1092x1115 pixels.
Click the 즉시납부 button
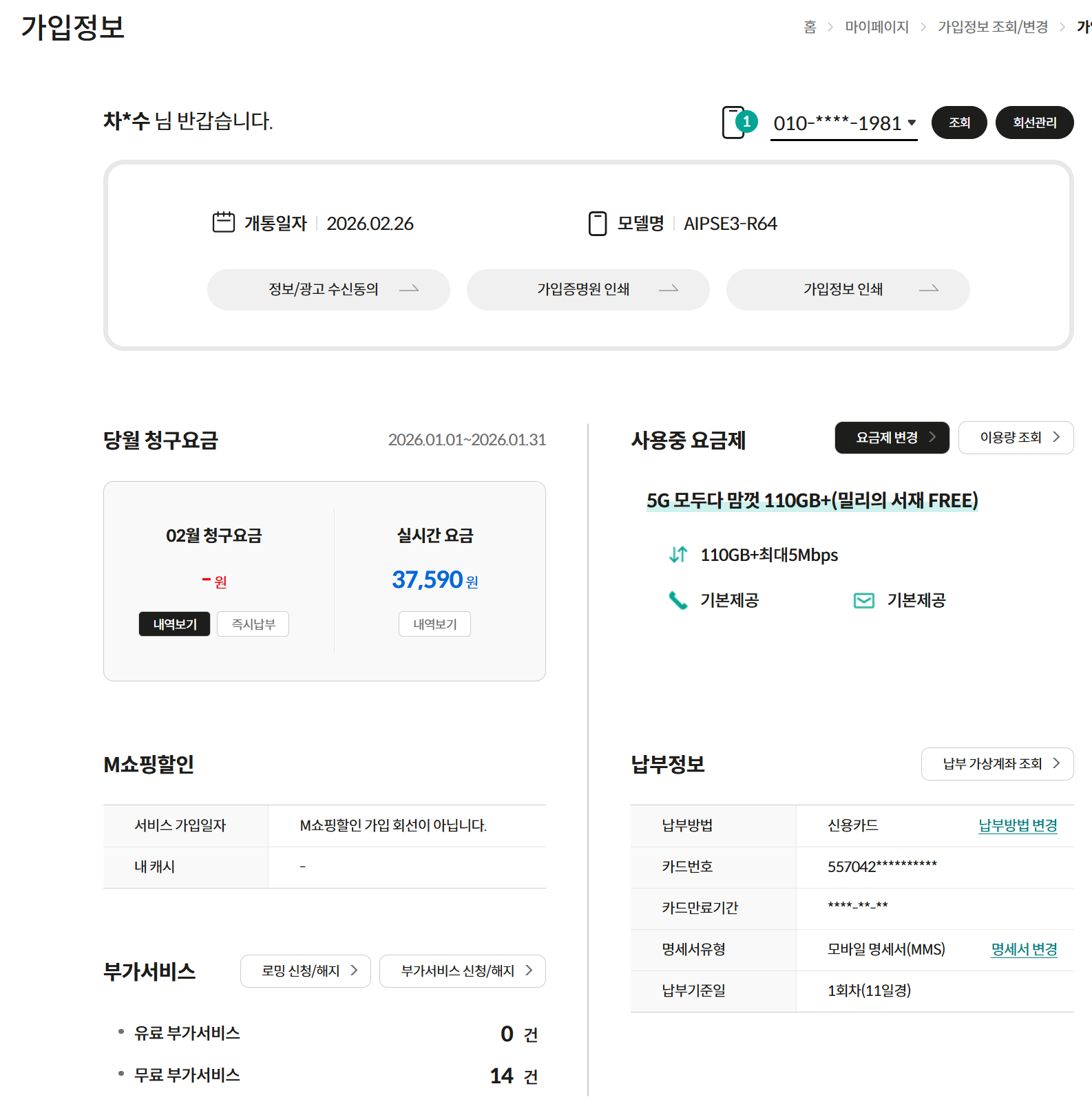[x=253, y=624]
